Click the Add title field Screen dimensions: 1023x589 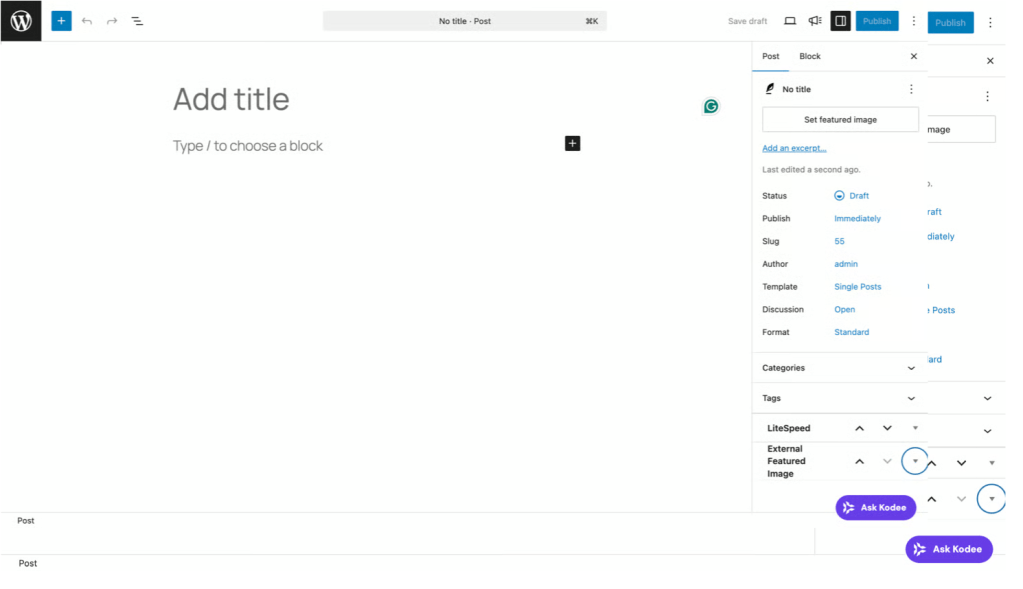click(231, 99)
